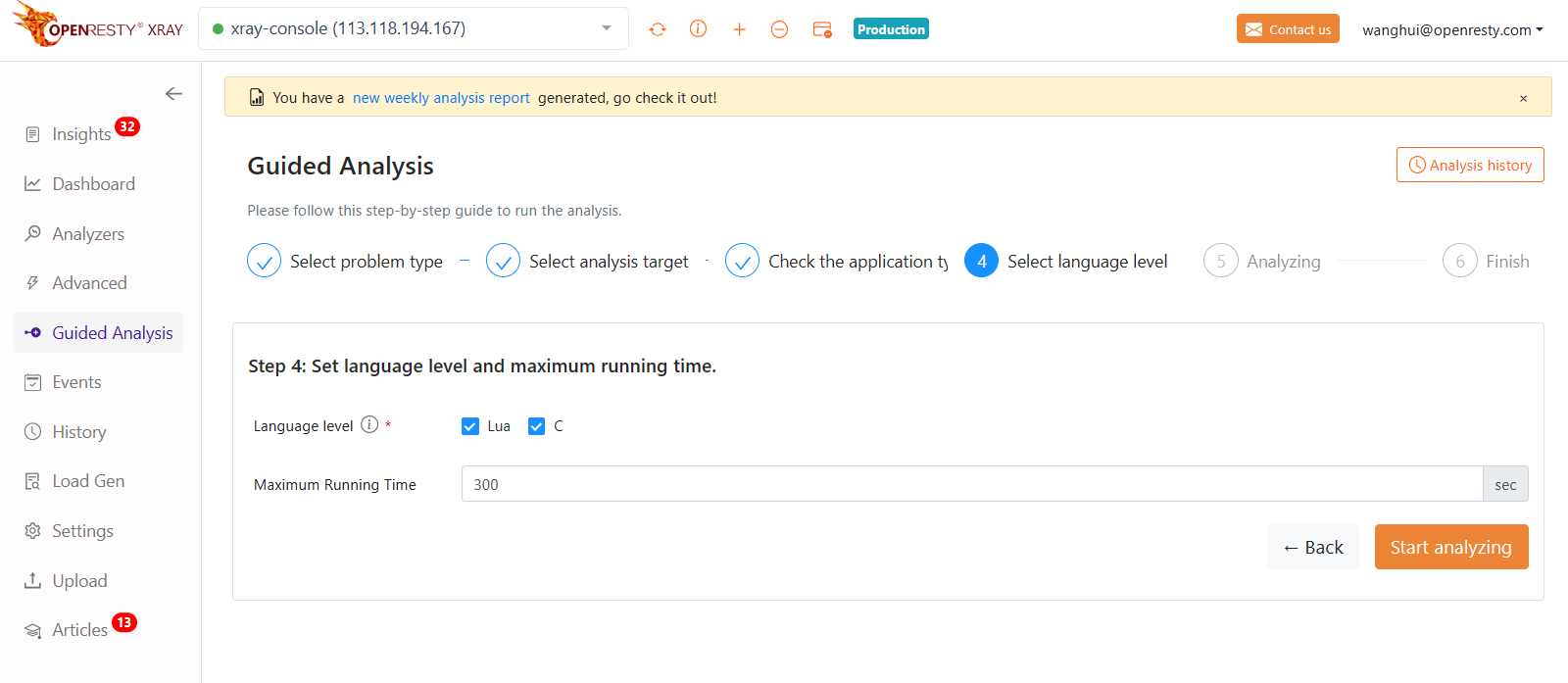1568x683 pixels.
Task: Click the Start analyzing button
Action: coord(1451,547)
